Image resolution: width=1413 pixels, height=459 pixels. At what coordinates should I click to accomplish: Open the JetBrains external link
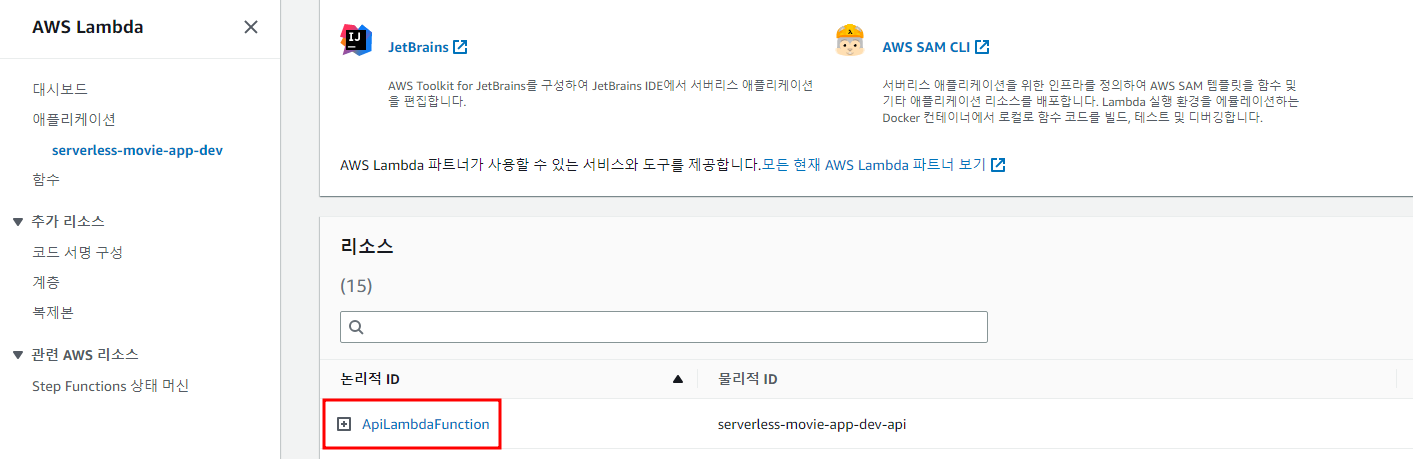(427, 46)
